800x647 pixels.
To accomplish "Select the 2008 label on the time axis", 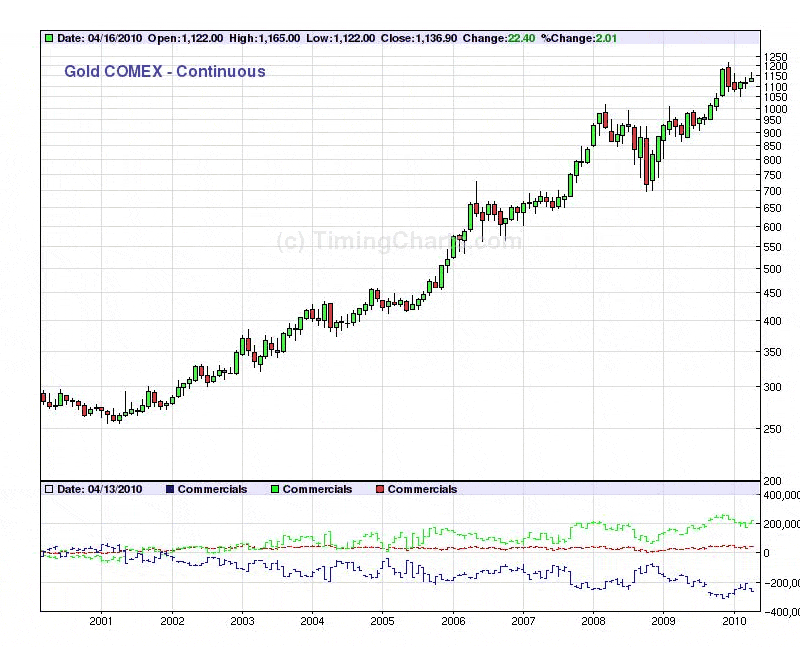I will coord(593,621).
